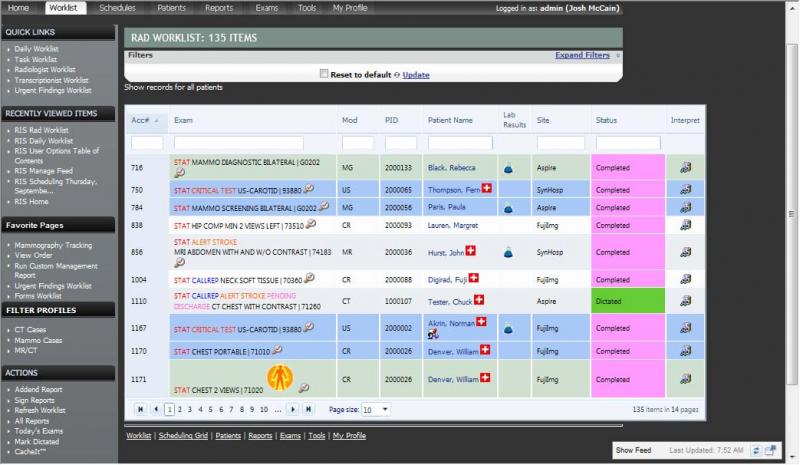
Task: Pop out the feed panel in new window
Action: point(771,450)
